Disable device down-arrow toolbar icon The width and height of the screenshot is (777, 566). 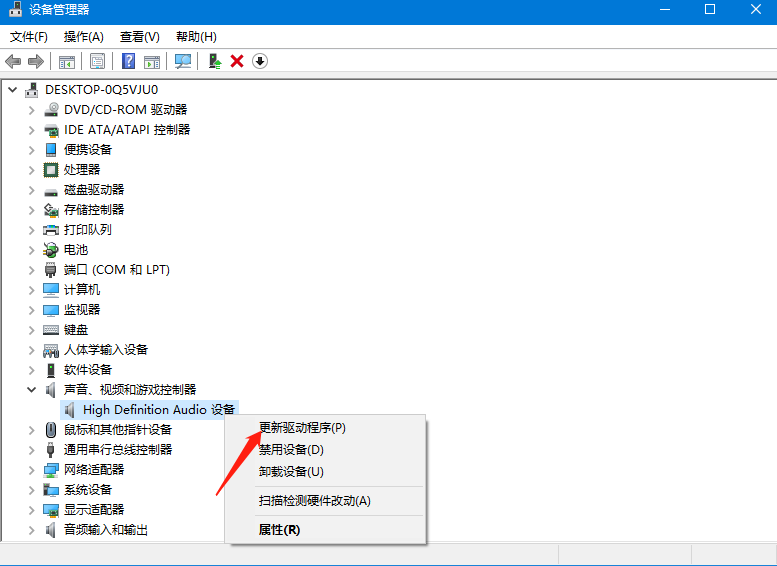260,61
